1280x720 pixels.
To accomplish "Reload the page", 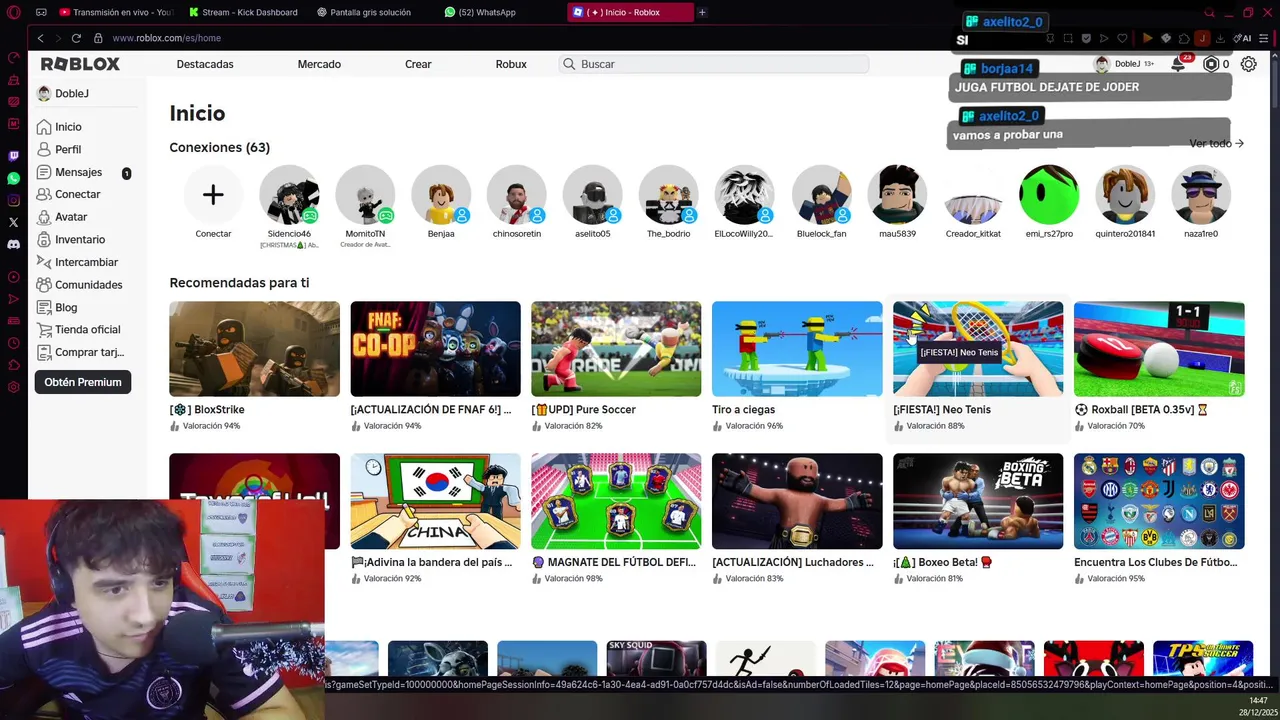I will click(77, 38).
